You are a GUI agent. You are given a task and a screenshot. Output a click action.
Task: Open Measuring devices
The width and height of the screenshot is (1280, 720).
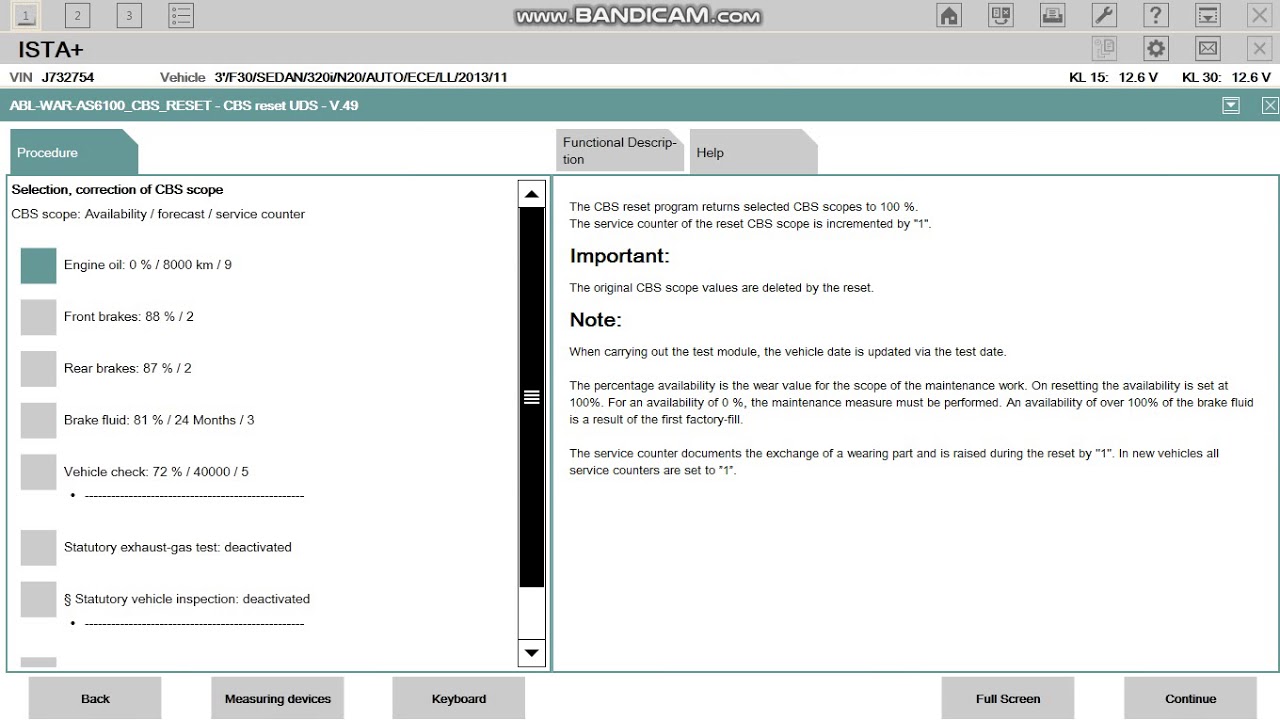click(x=278, y=698)
